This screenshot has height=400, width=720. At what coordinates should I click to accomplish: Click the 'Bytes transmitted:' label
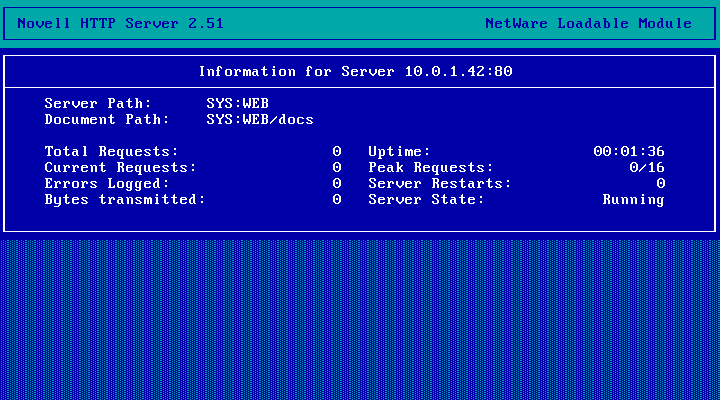[x=125, y=200]
